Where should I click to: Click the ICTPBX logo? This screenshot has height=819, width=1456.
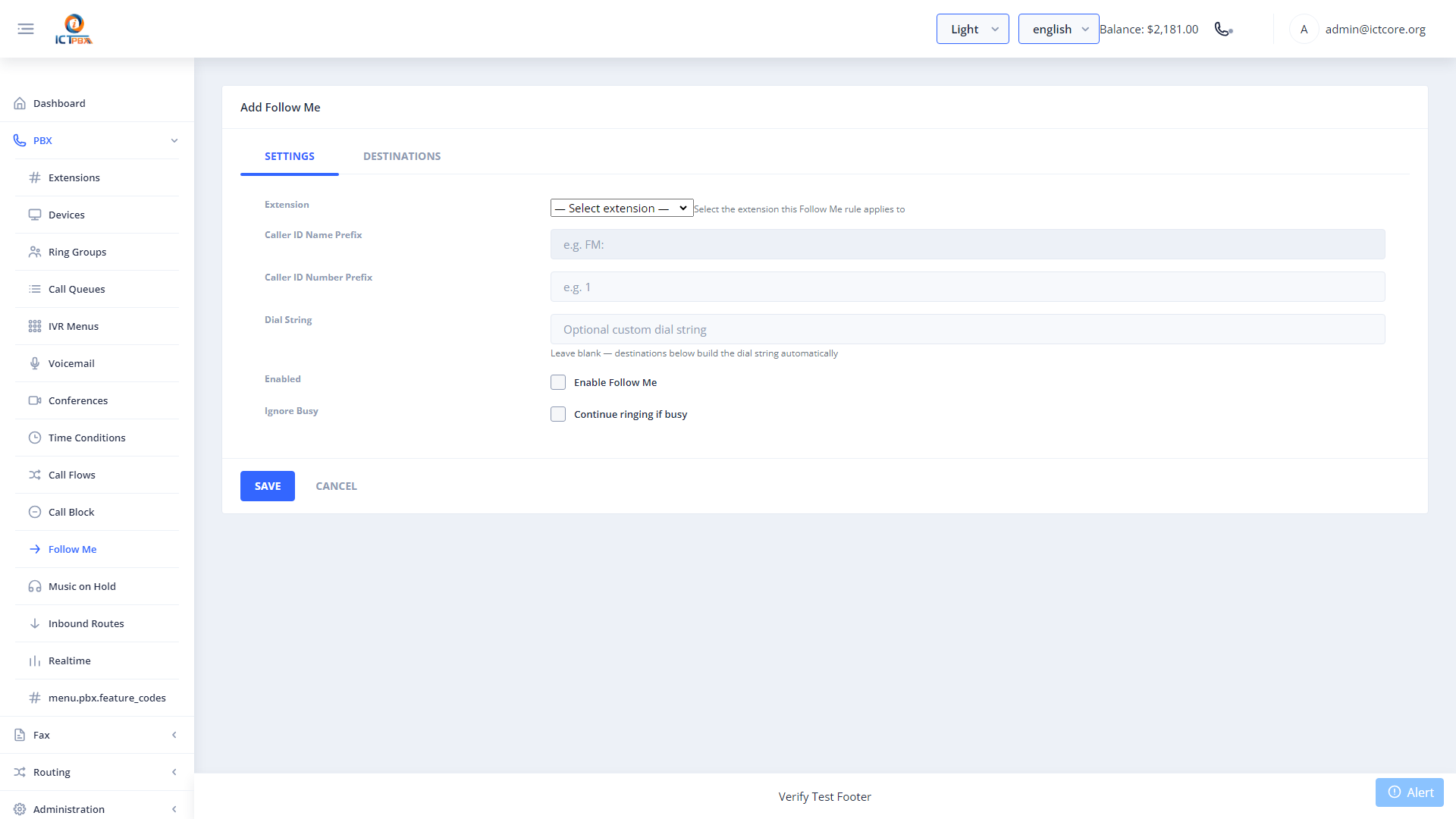tap(74, 29)
